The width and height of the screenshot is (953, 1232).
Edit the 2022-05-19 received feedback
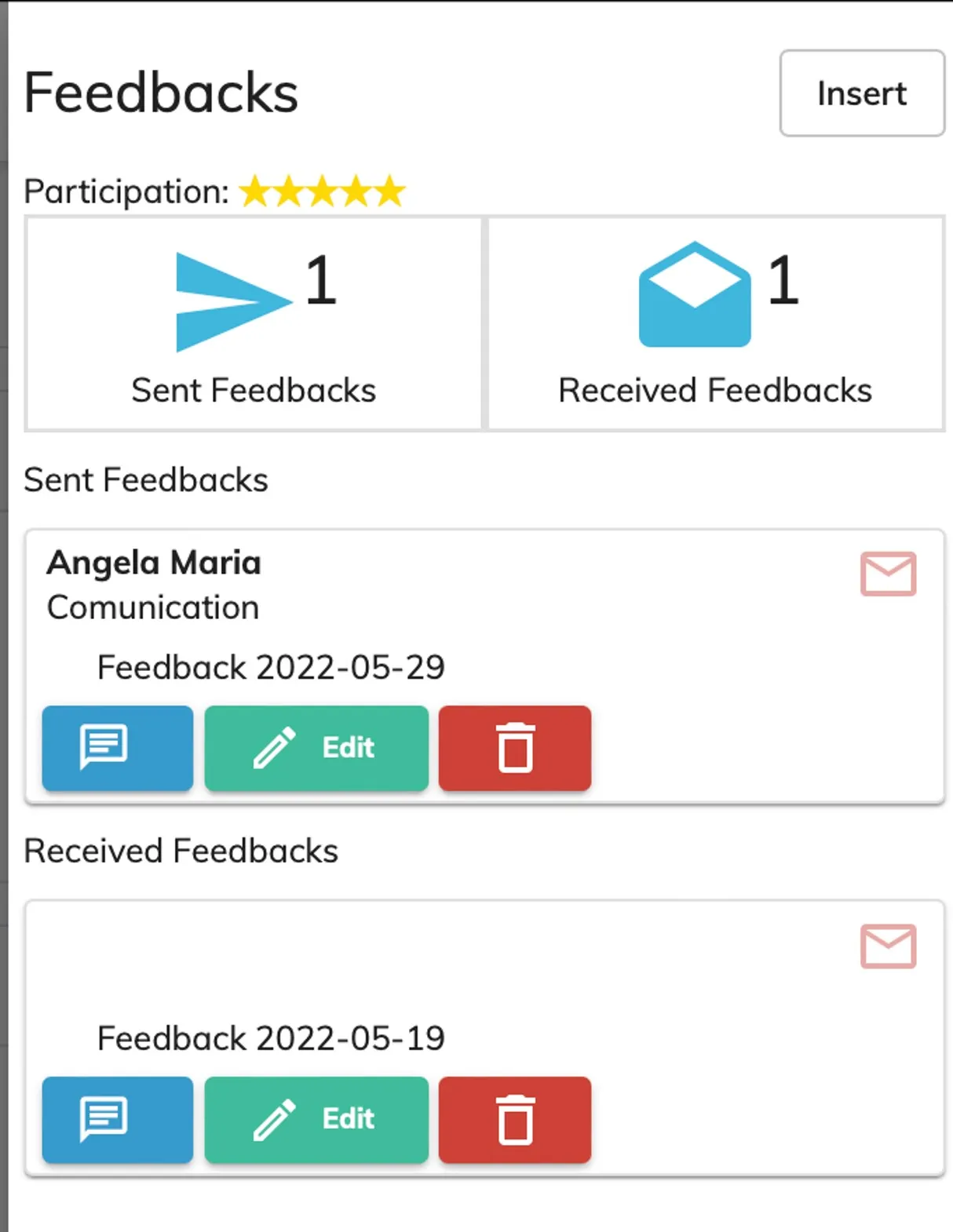[316, 1119]
